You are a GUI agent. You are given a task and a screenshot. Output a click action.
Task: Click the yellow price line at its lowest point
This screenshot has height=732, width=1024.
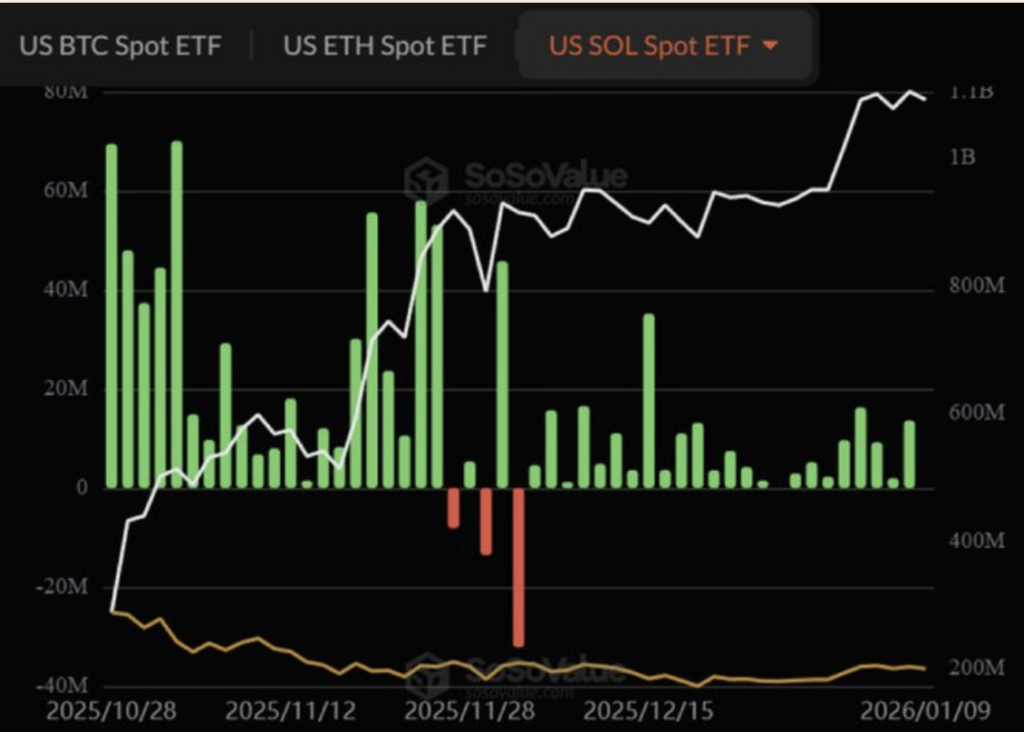point(695,688)
